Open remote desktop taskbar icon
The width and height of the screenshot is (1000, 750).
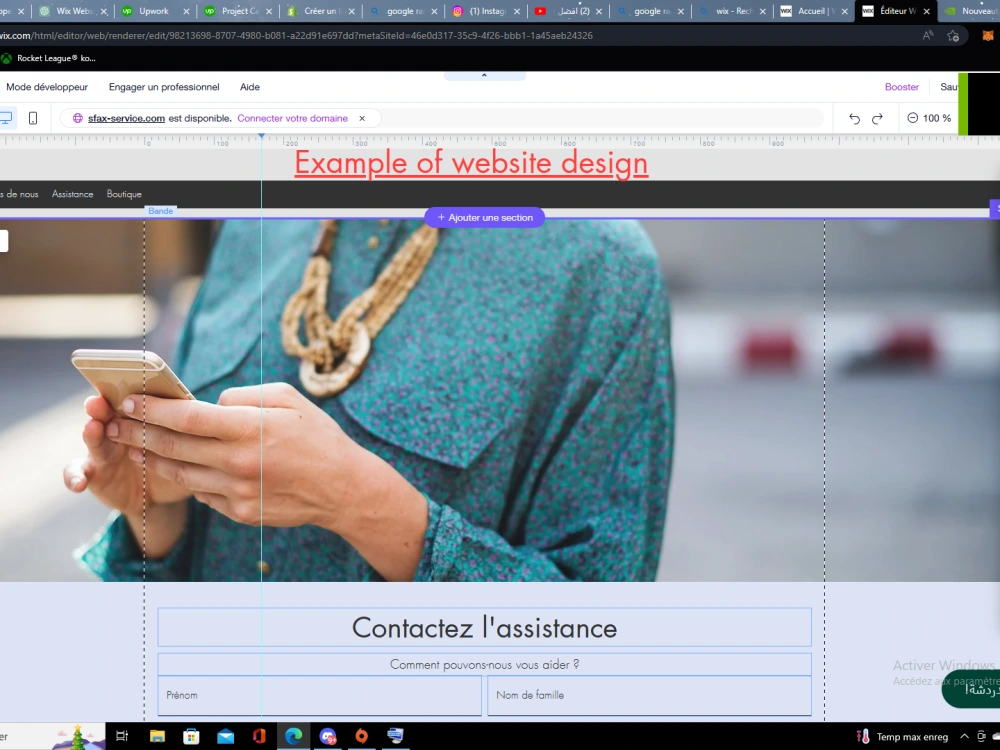(395, 736)
